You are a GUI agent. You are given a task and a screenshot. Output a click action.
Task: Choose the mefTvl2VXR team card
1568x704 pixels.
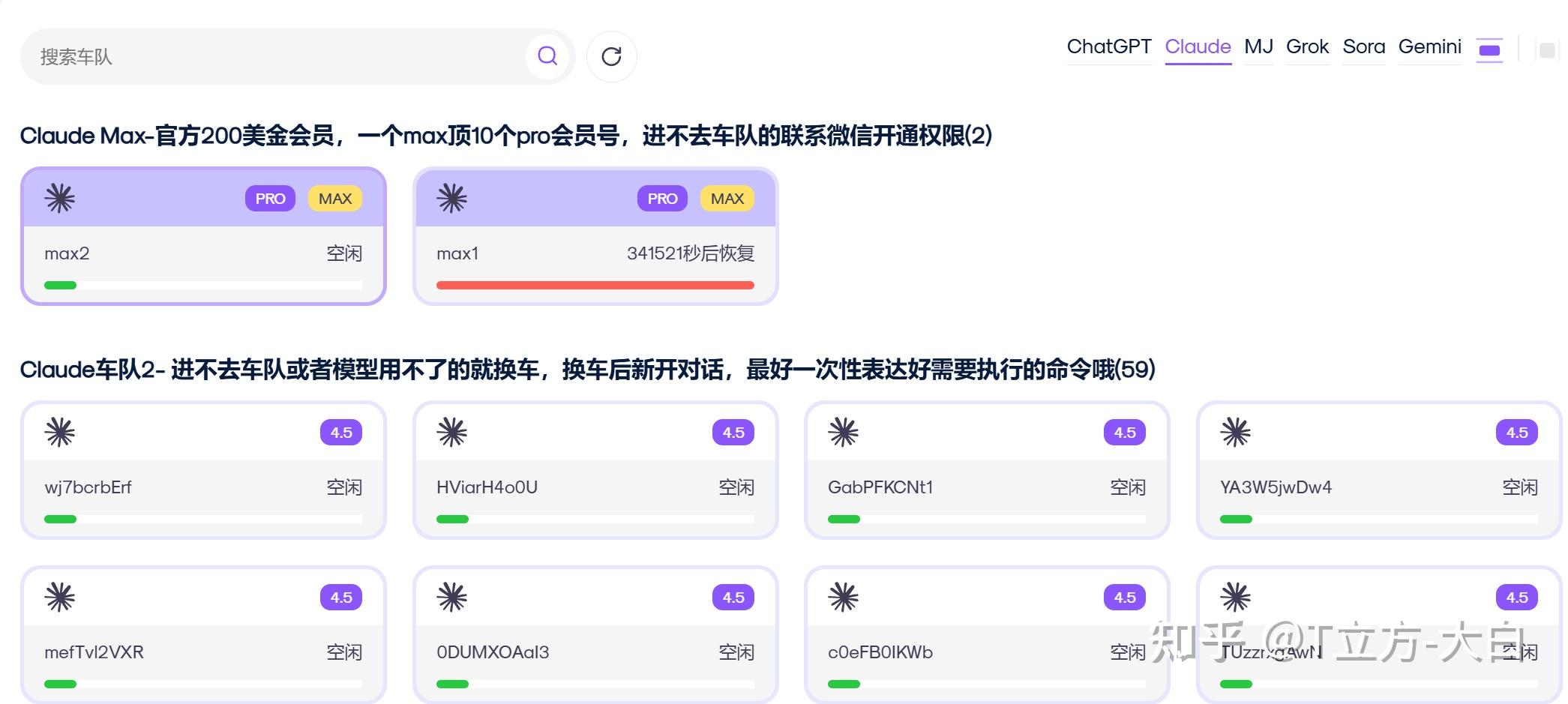[x=202, y=651]
